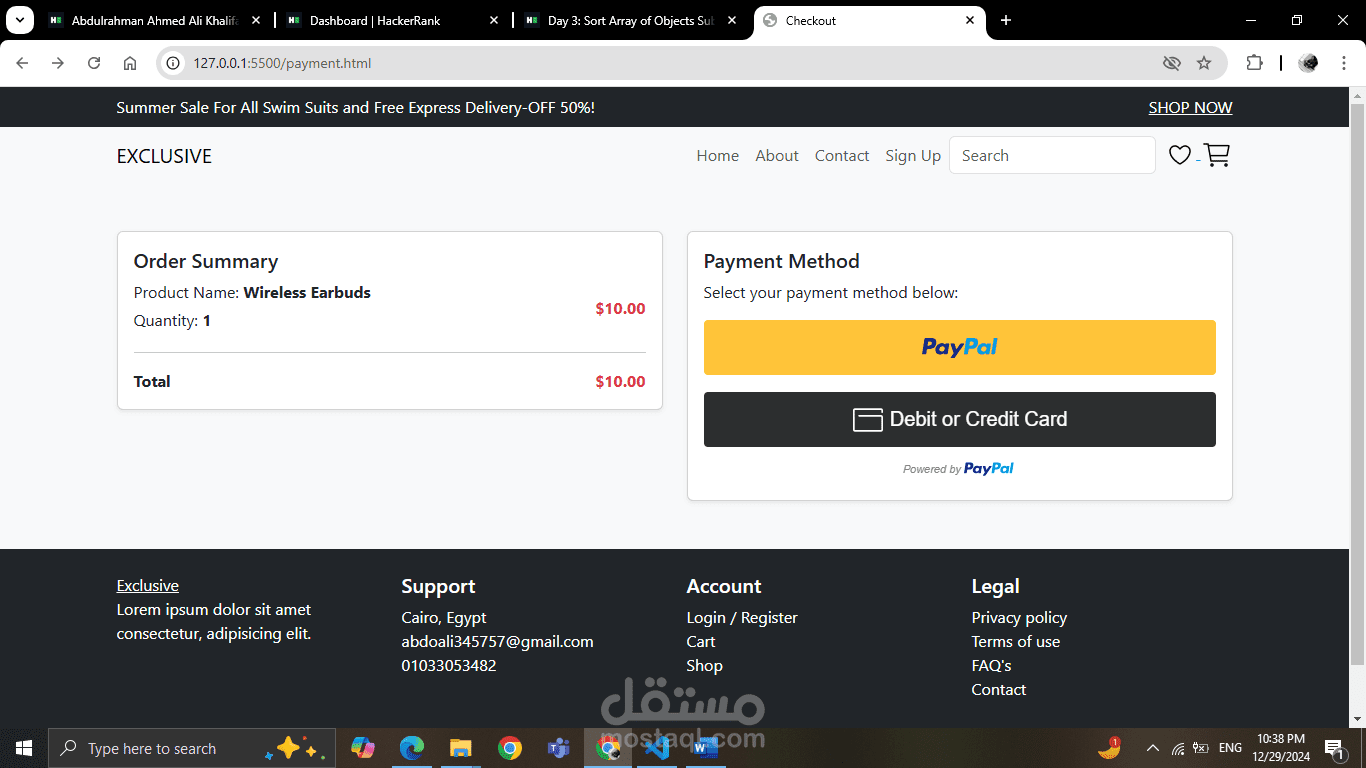The image size is (1366, 768).
Task: Click the Wireless Earbuds product name
Action: [x=307, y=292]
